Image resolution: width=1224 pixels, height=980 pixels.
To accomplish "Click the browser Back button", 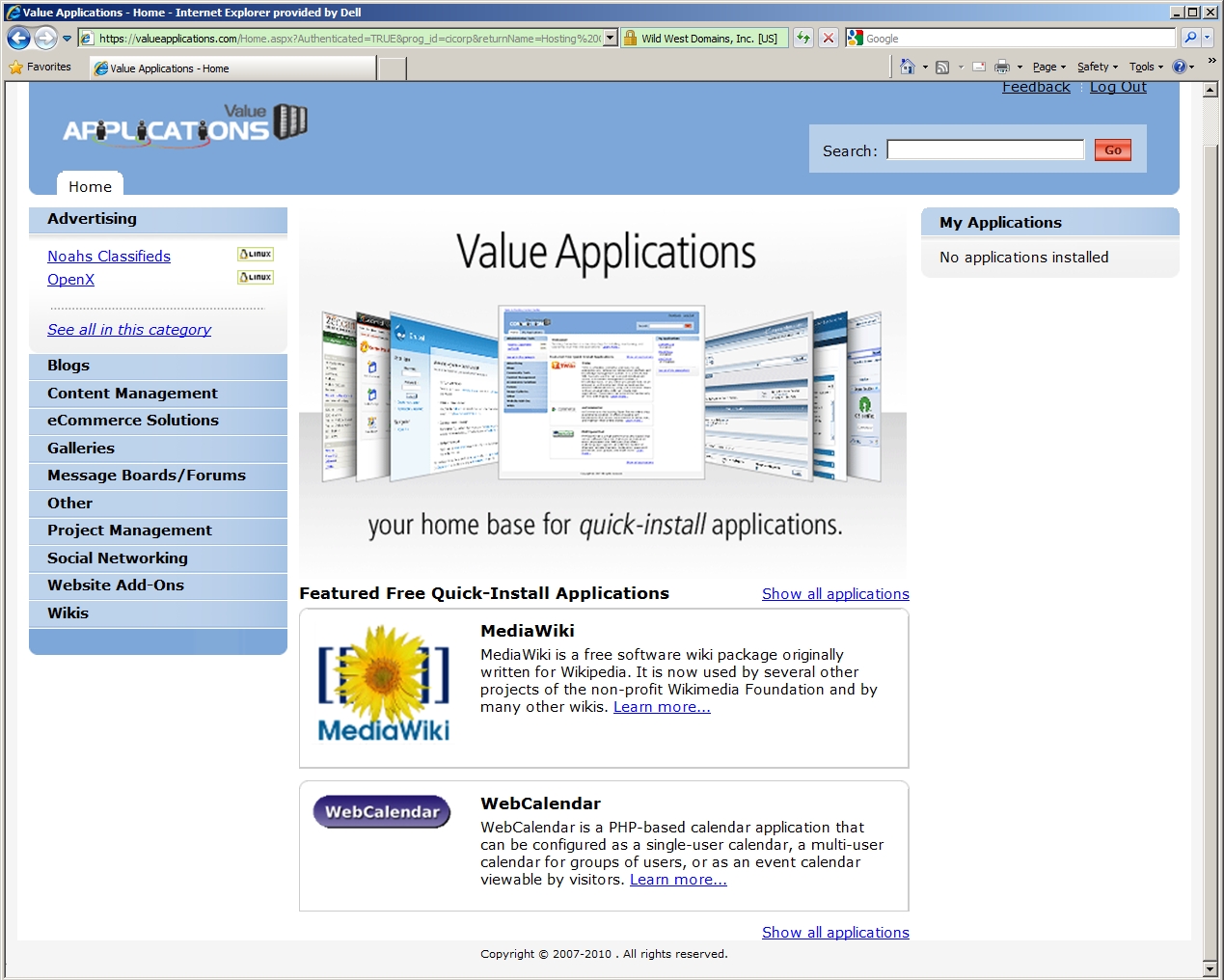I will point(18,38).
